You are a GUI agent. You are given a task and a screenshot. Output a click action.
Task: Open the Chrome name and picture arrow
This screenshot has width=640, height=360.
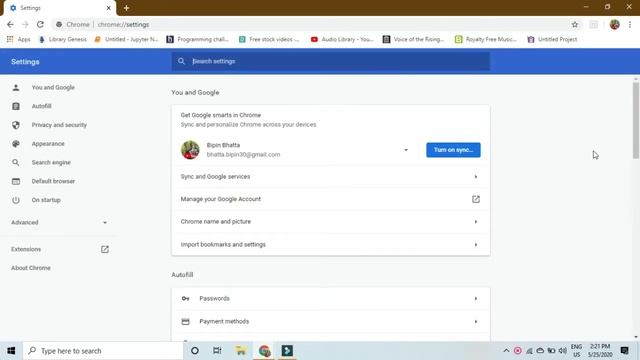476,222
